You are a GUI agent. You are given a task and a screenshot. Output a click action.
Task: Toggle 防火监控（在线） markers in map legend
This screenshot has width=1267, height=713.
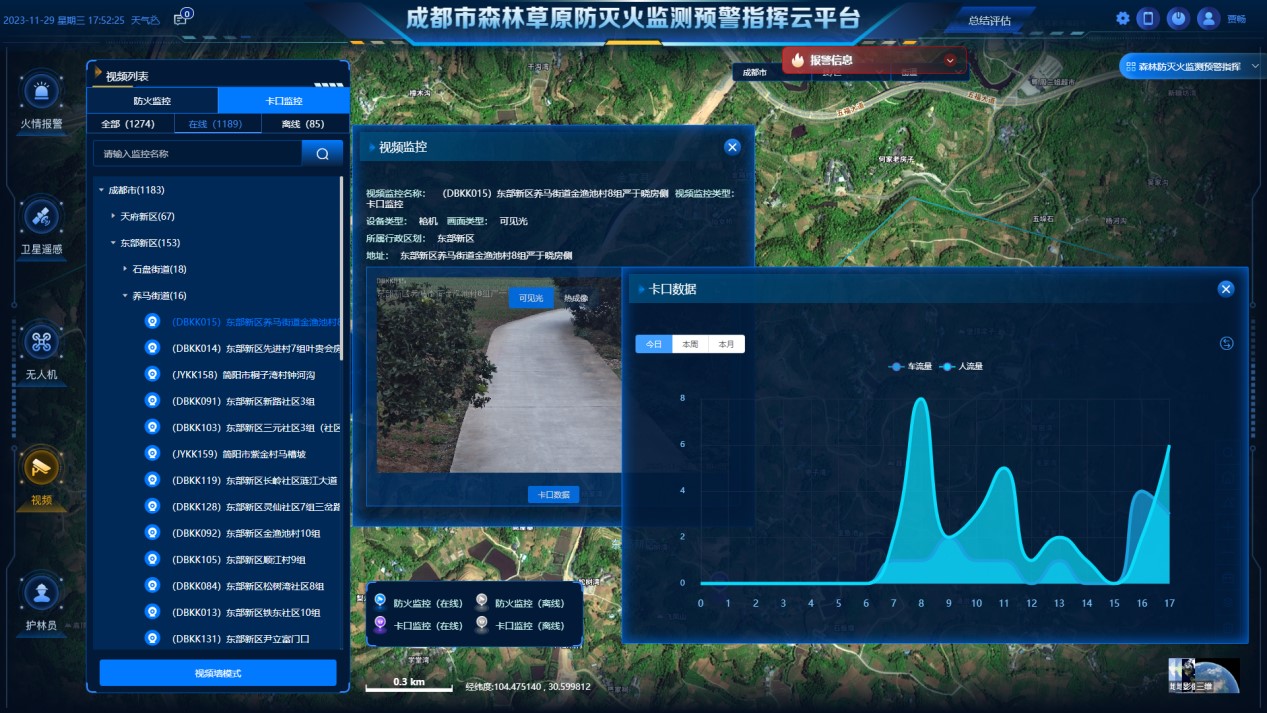(418, 603)
